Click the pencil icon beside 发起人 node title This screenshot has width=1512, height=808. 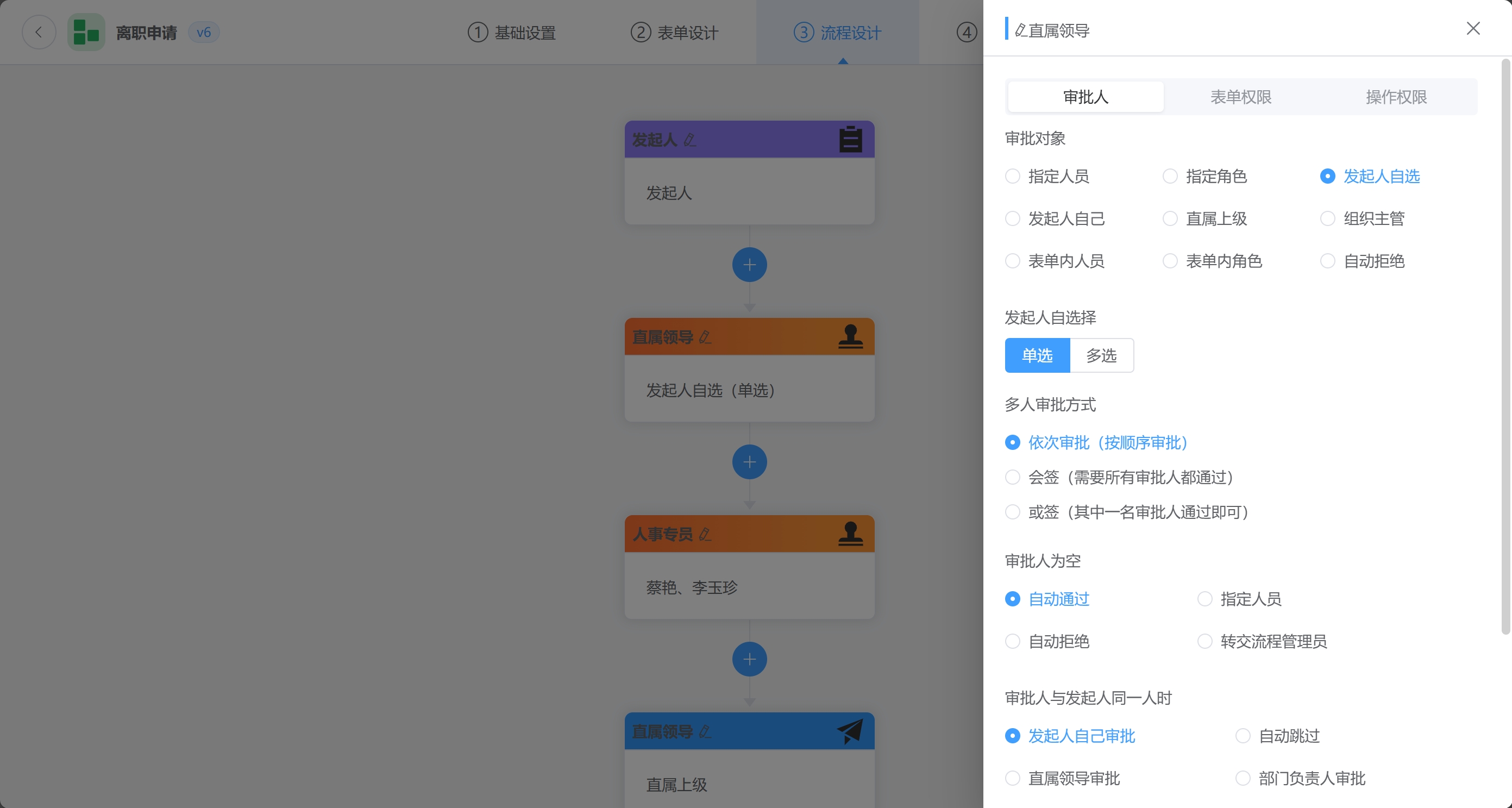click(689, 140)
